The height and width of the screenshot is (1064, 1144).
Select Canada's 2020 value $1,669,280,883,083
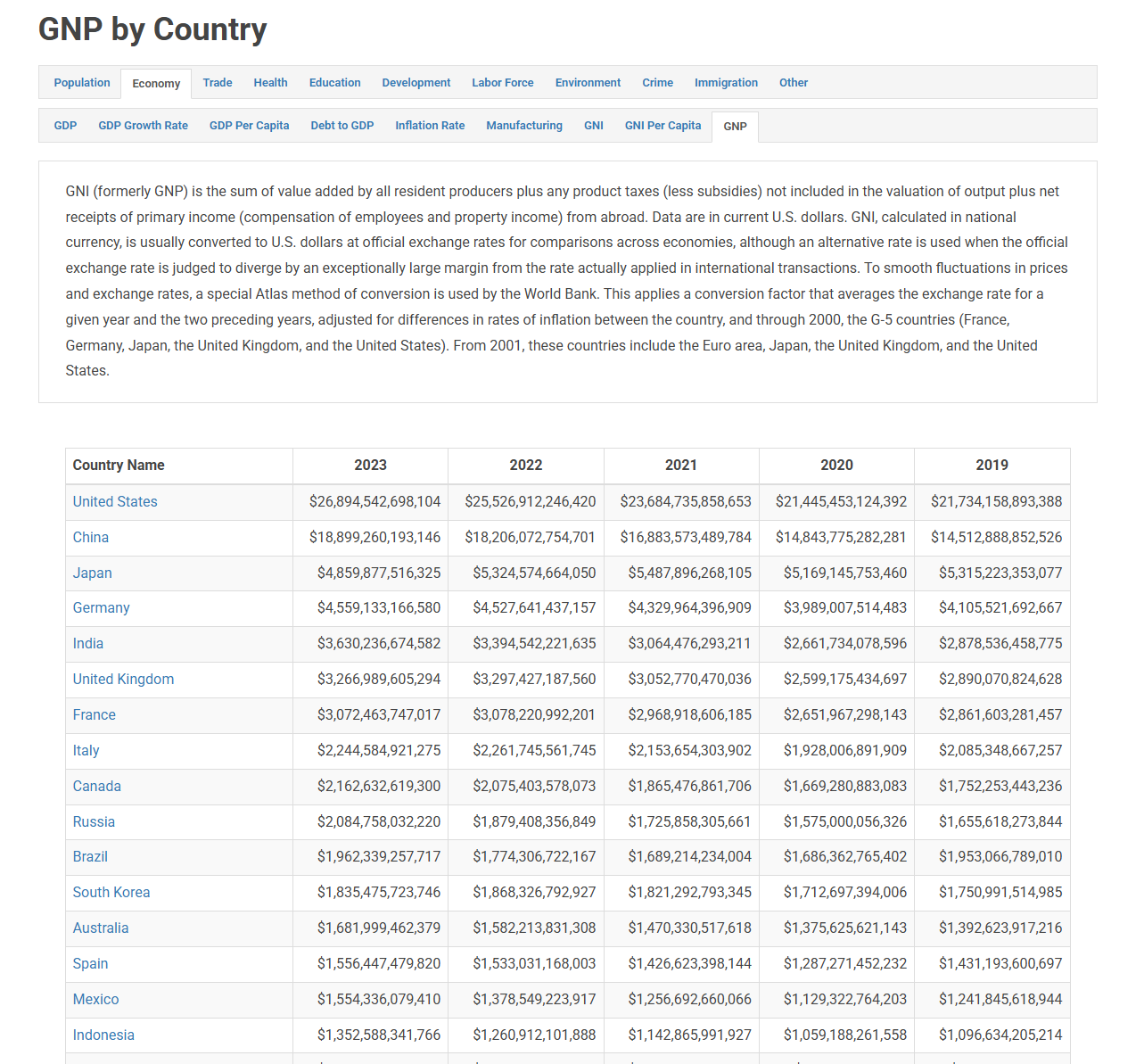coord(845,786)
